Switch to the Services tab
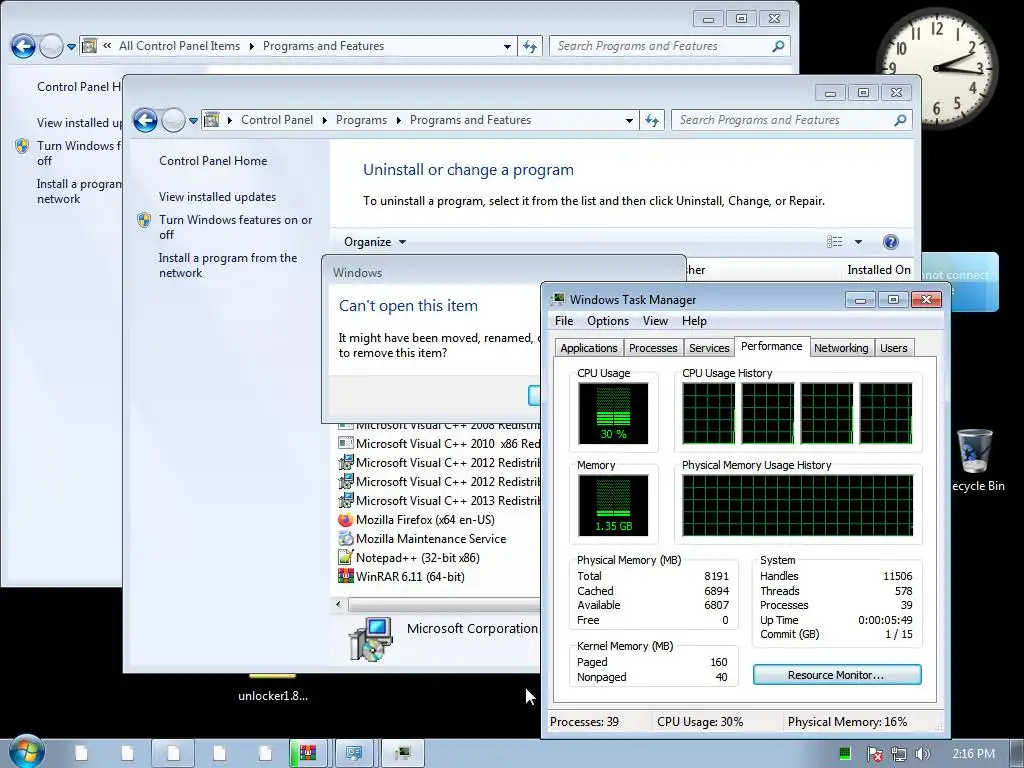The height and width of the screenshot is (768, 1024). (709, 348)
